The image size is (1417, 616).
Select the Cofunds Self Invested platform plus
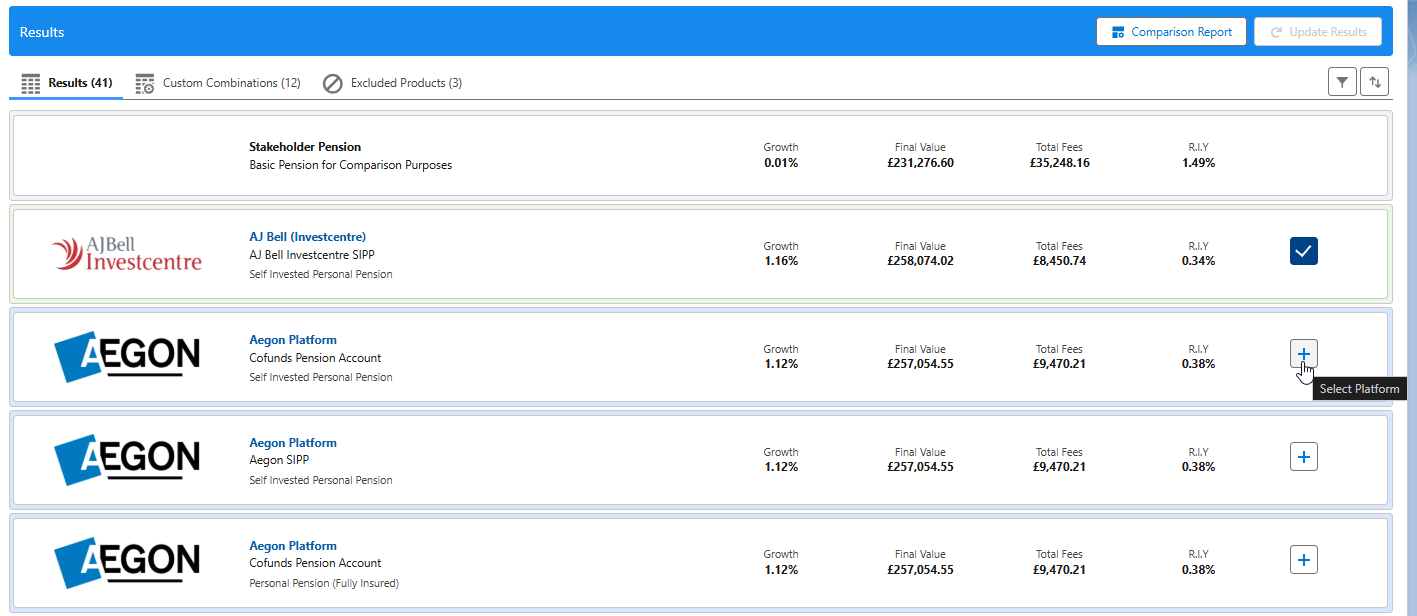coord(1304,354)
